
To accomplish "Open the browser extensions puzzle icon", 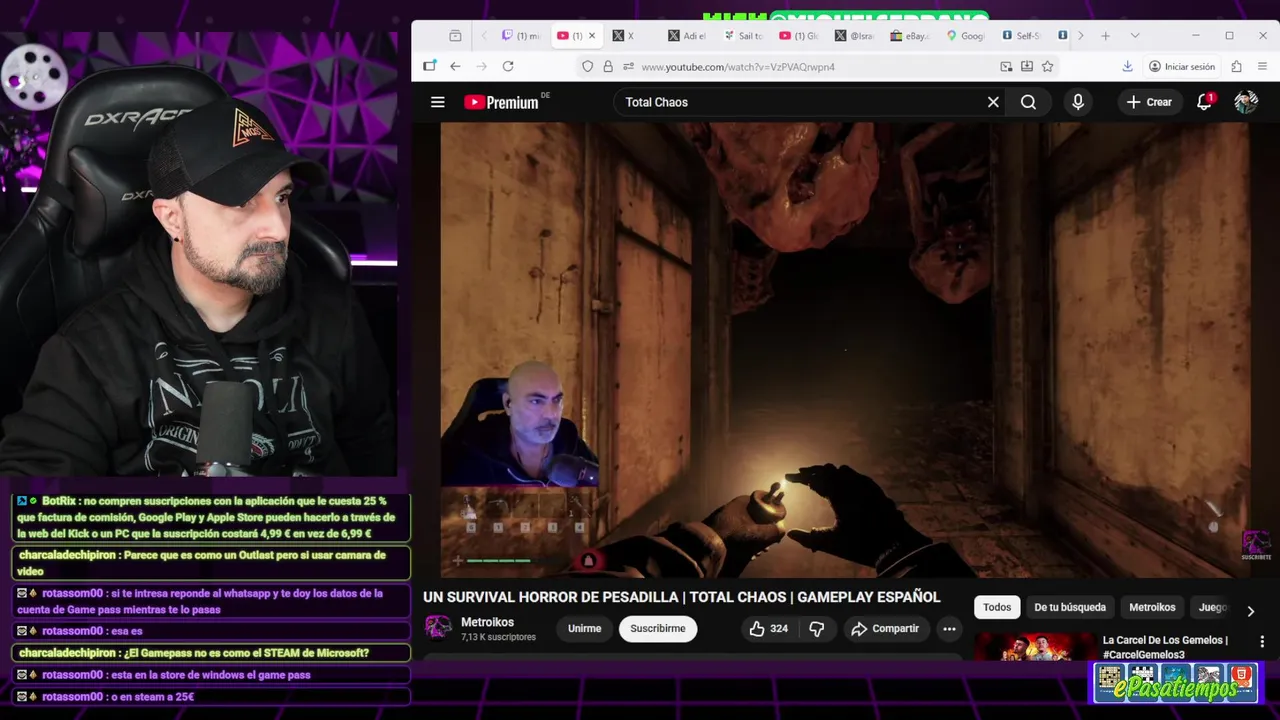I will point(1237,66).
